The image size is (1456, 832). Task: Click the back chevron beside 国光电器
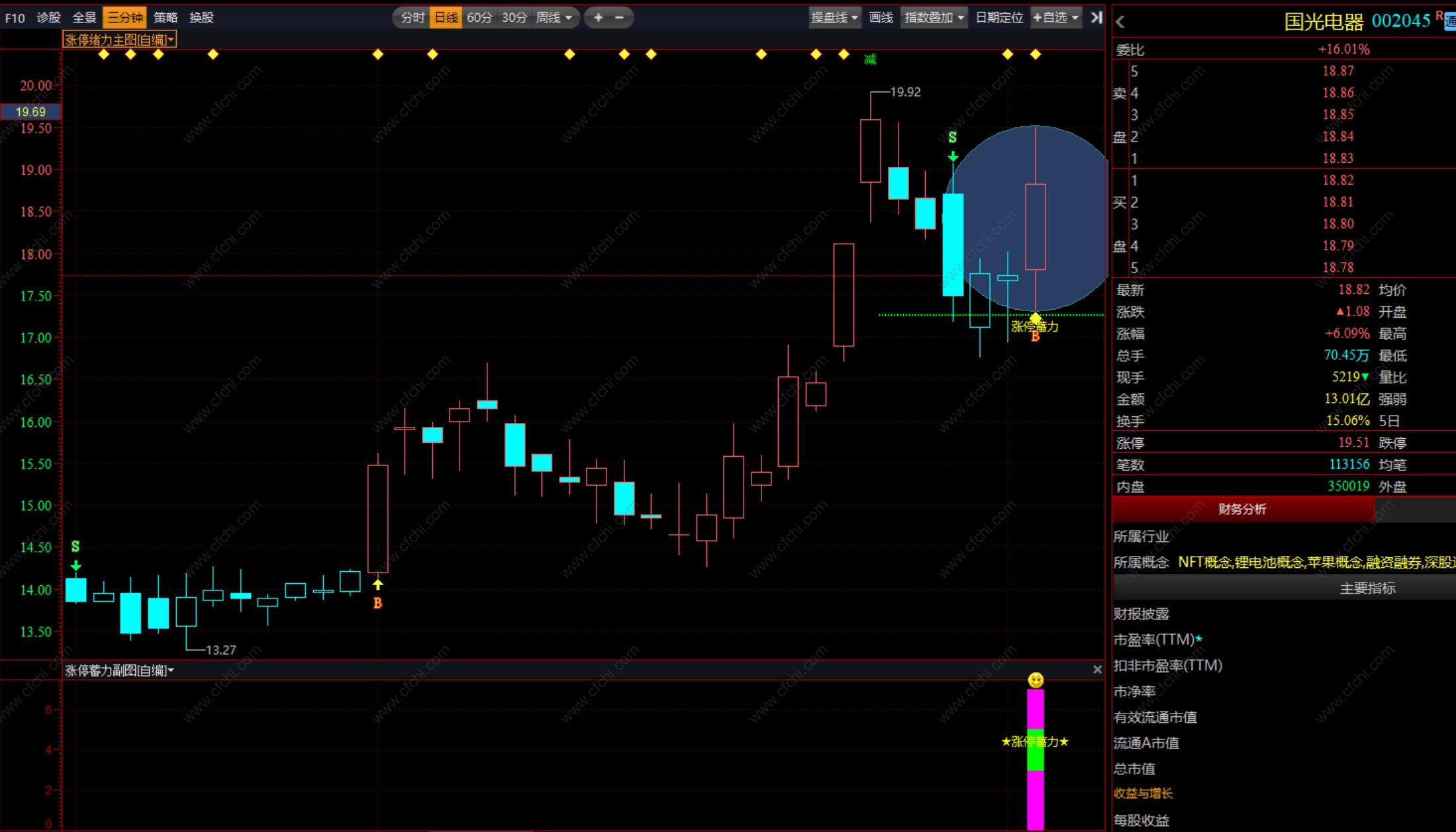pos(1120,22)
